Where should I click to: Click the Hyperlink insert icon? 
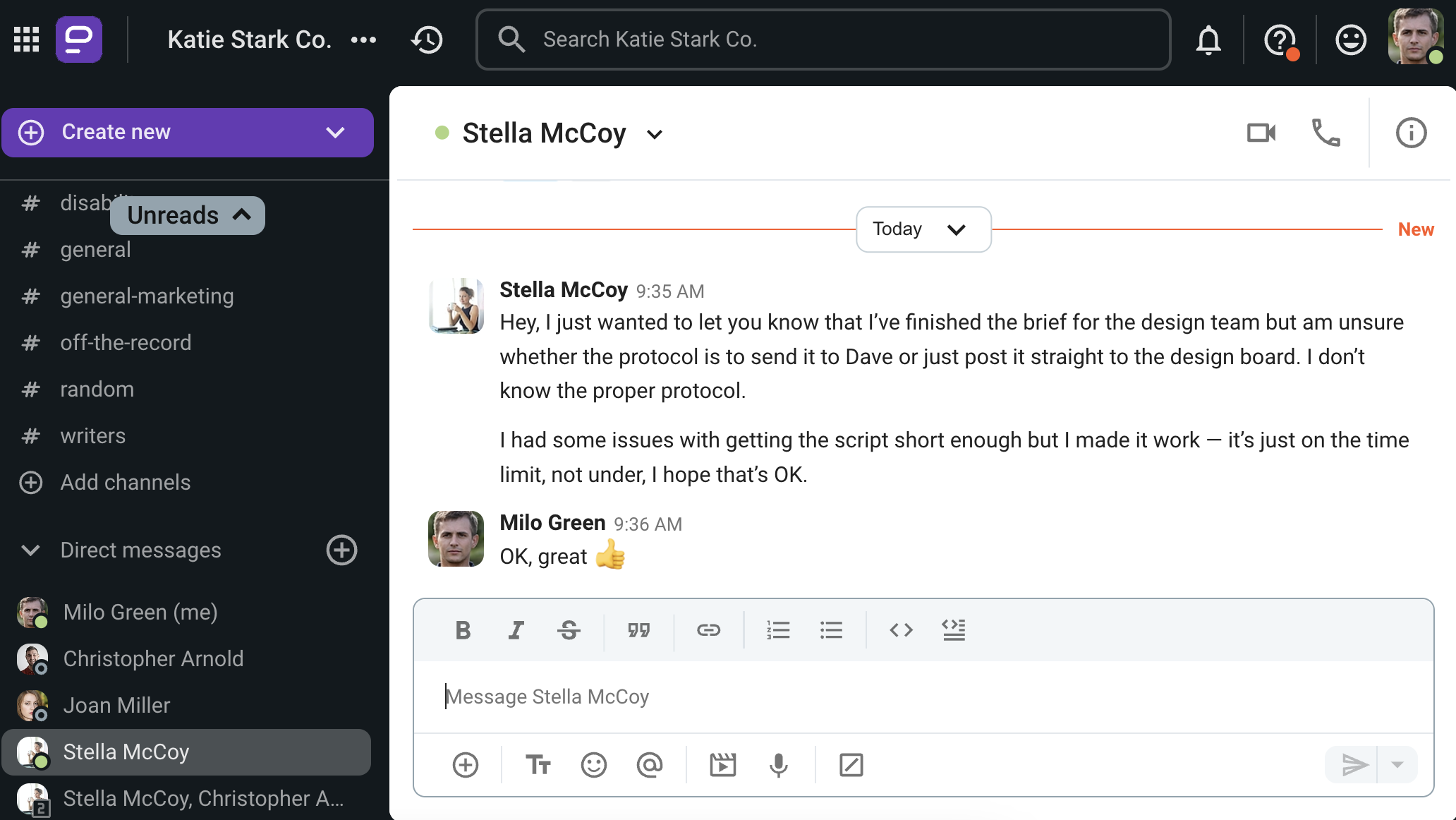coord(709,629)
